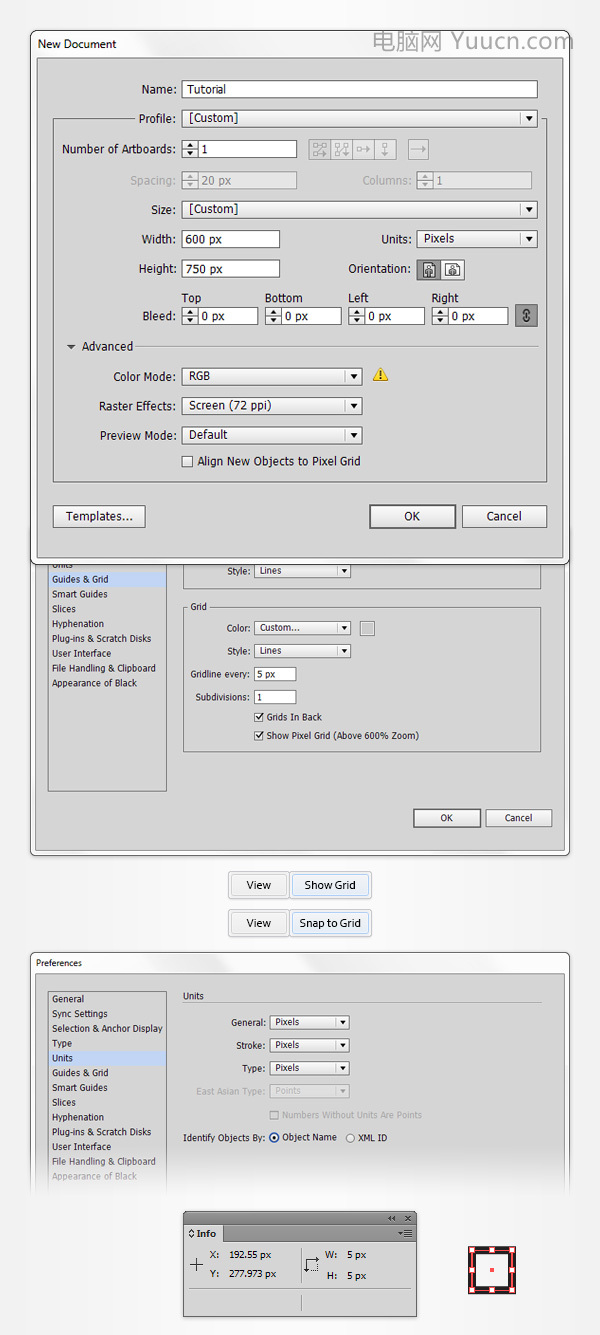Click the grid color swatch
600x1335 pixels.
point(367,628)
